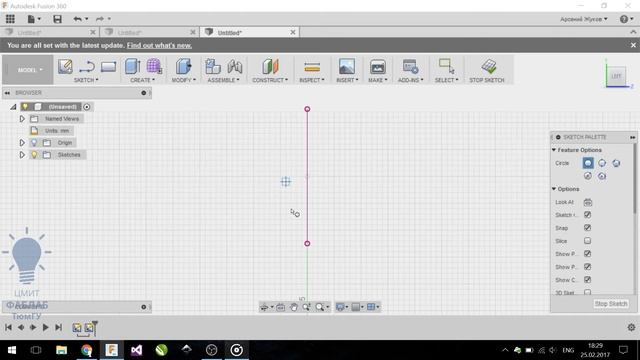The image size is (640, 360).
Task: Click the Stop Sketch toolbar icon
Action: [489, 66]
